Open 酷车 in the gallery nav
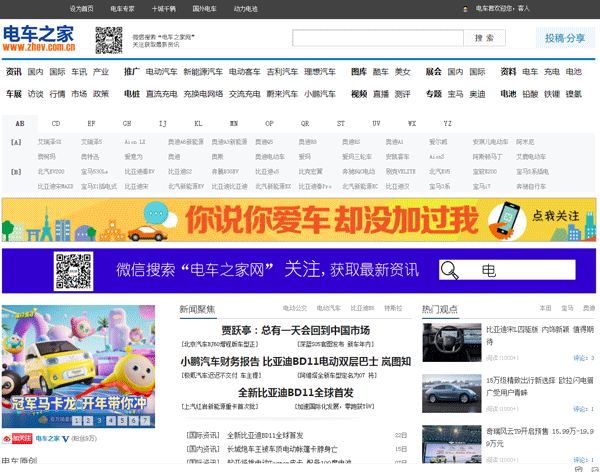Screen dimensions: 600x472 381,72
